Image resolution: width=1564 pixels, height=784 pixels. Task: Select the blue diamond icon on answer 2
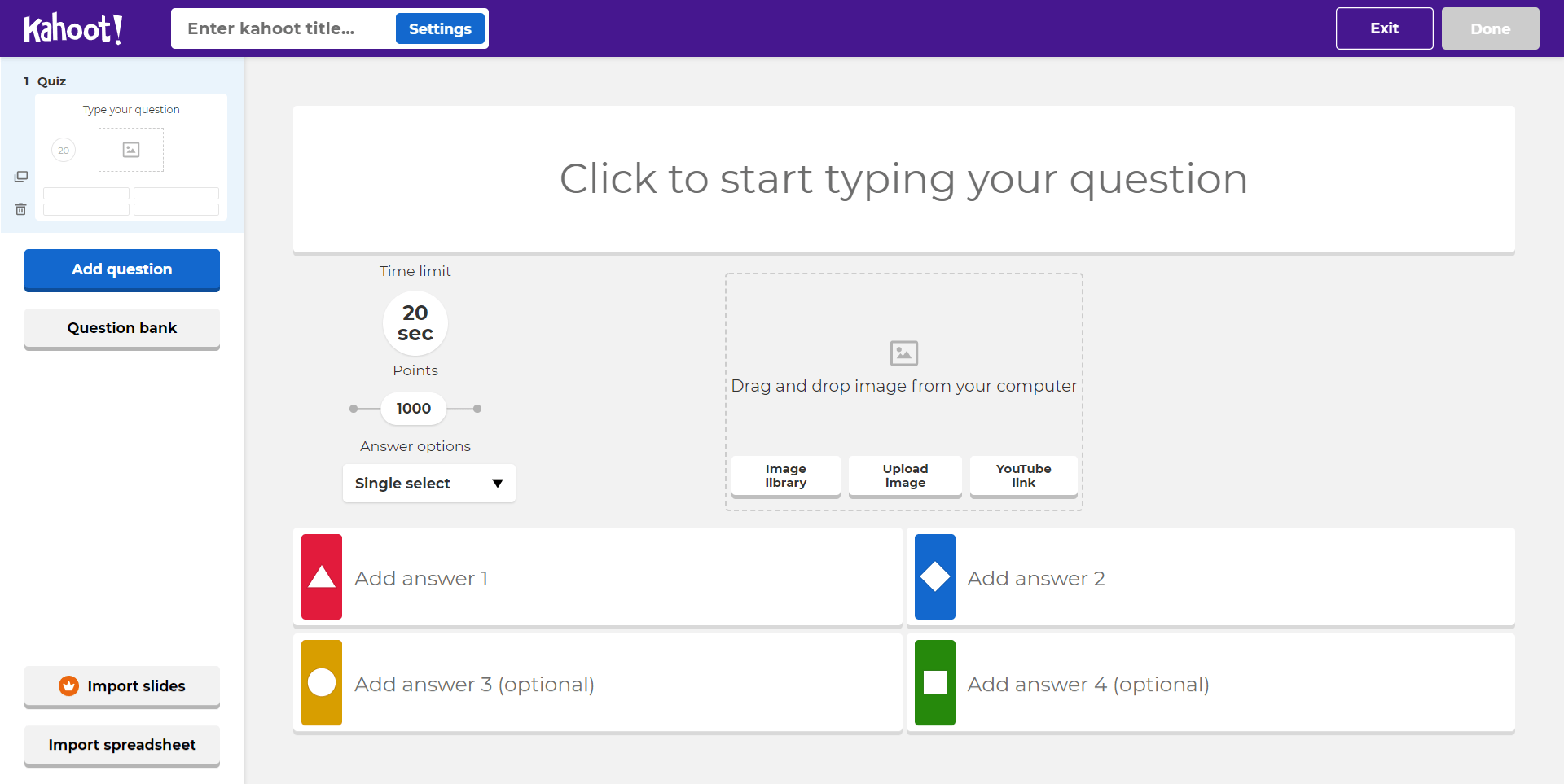[x=934, y=577]
